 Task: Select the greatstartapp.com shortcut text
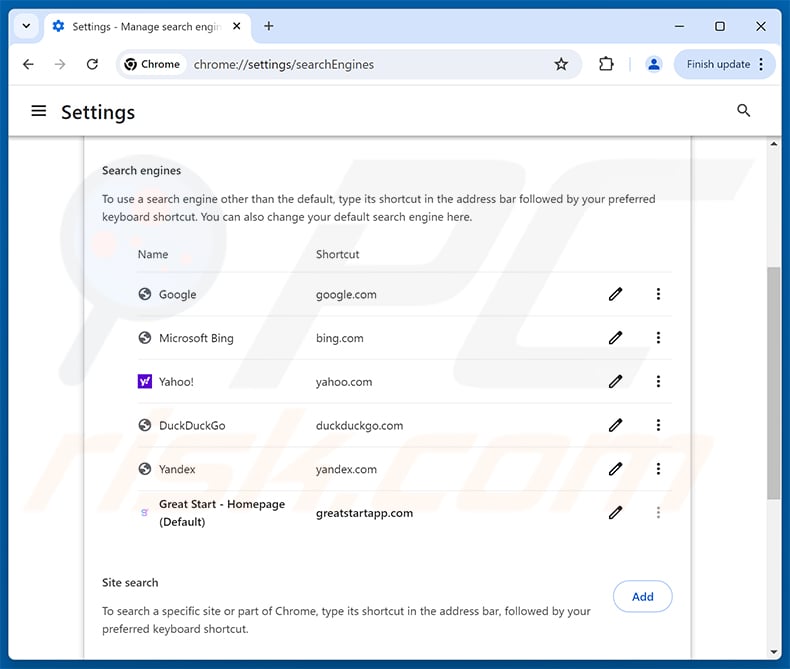[x=364, y=513]
